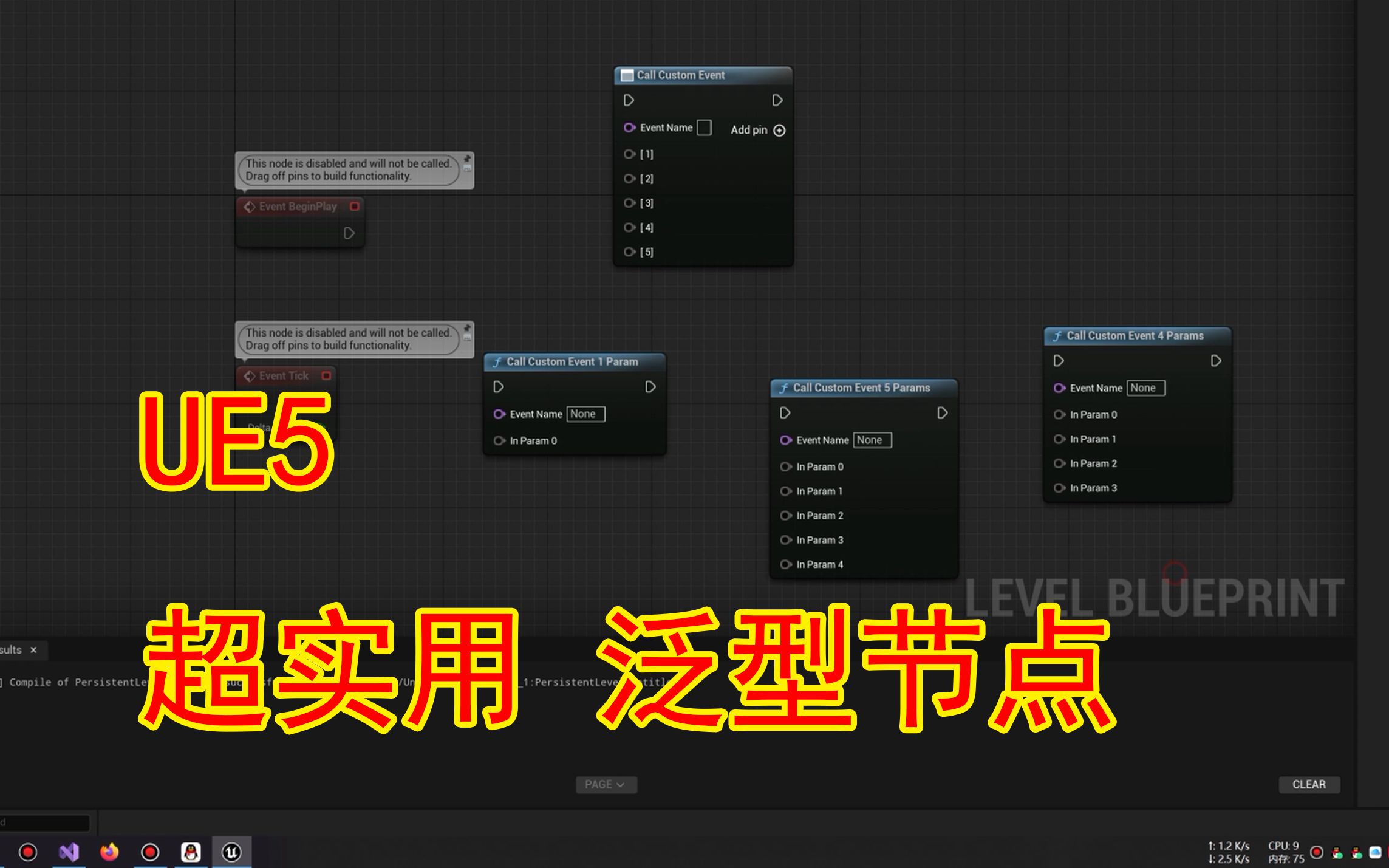Image resolution: width=1389 pixels, height=868 pixels.
Task: Click the system tray record icon
Action: pos(1317,852)
